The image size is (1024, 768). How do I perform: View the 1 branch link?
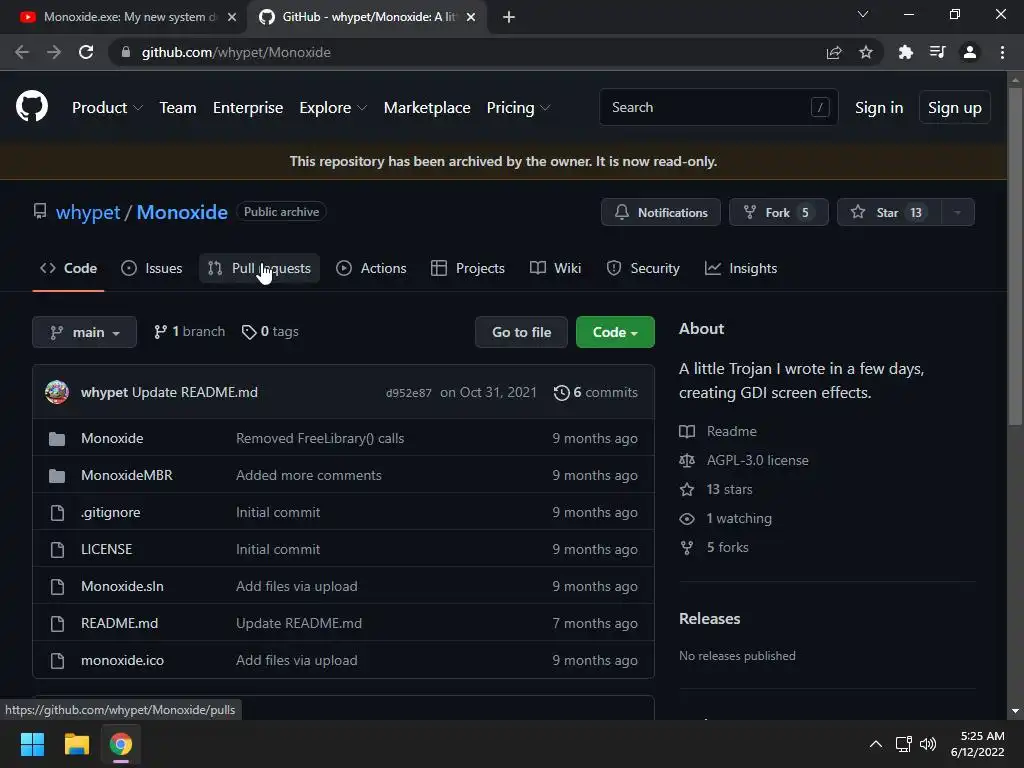pos(189,332)
